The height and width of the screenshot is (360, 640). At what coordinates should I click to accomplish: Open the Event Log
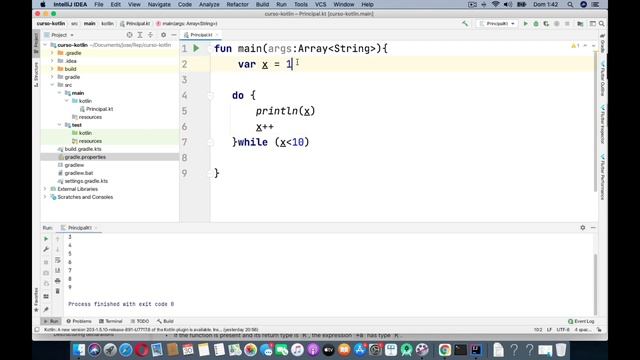[581, 321]
